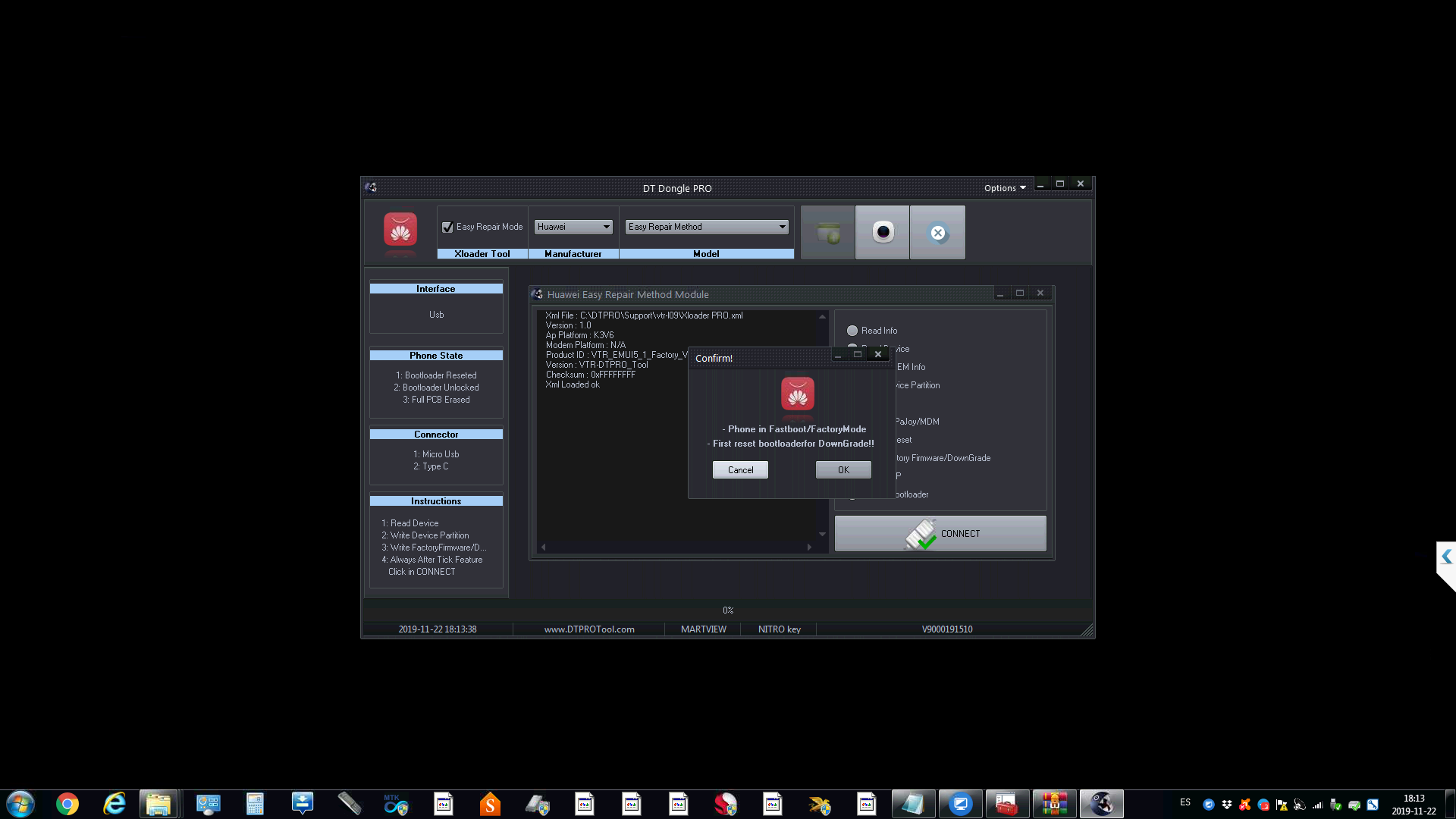Click the Xloader Tool header label
Viewport: 1456px width, 819px height.
click(x=482, y=254)
